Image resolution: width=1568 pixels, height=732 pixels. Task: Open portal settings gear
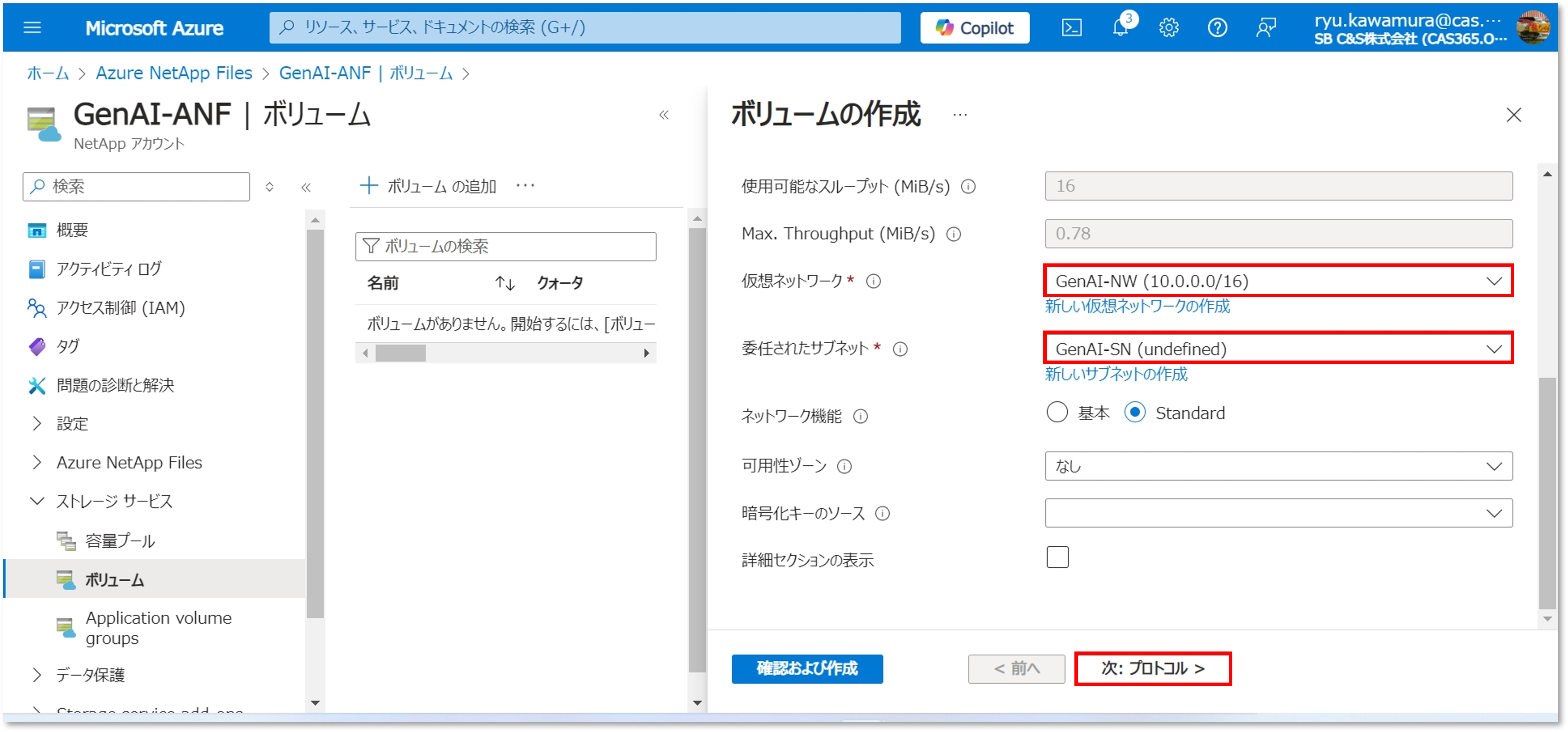click(1168, 28)
